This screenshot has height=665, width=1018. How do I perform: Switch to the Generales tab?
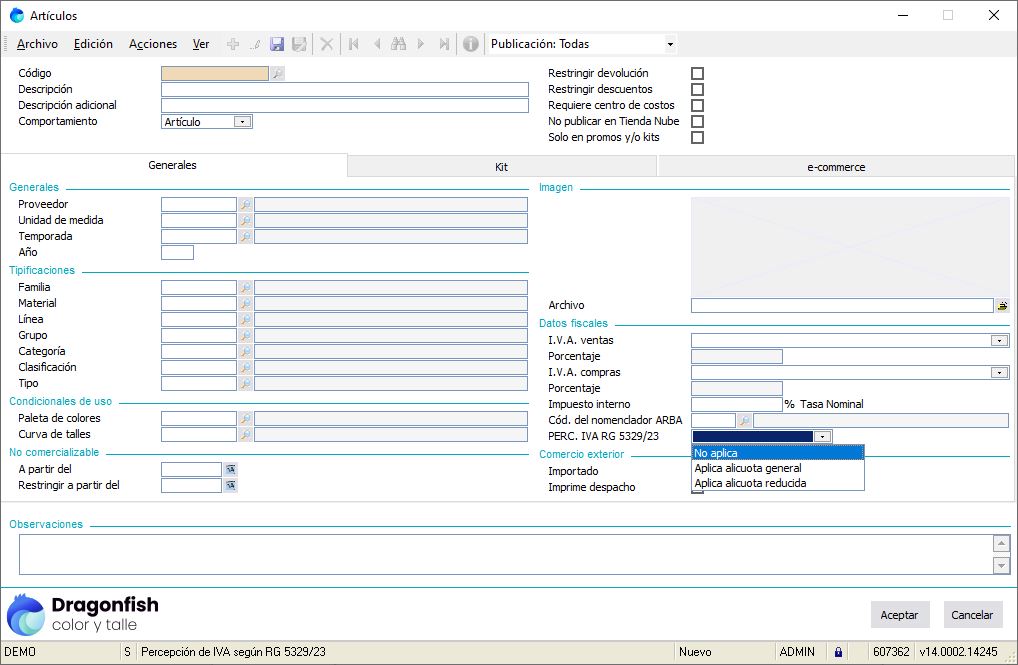[173, 165]
